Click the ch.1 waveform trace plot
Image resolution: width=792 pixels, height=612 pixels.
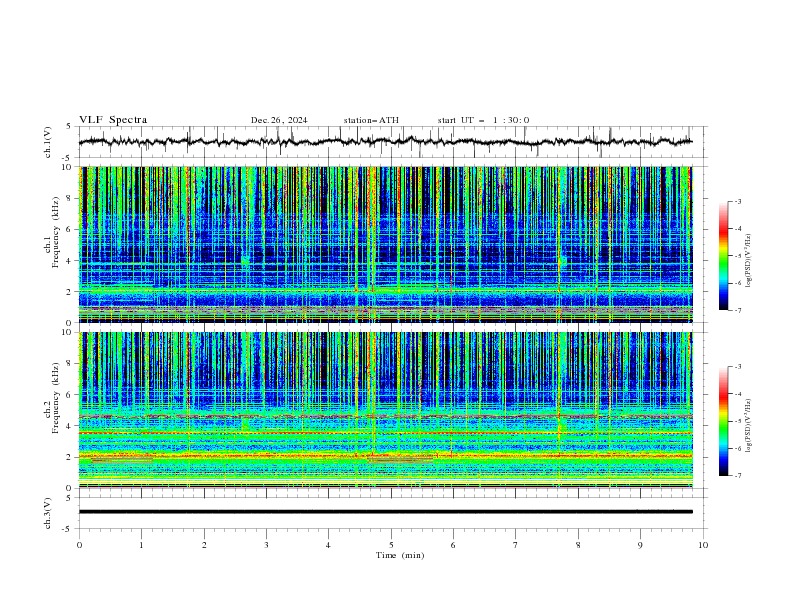385,142
